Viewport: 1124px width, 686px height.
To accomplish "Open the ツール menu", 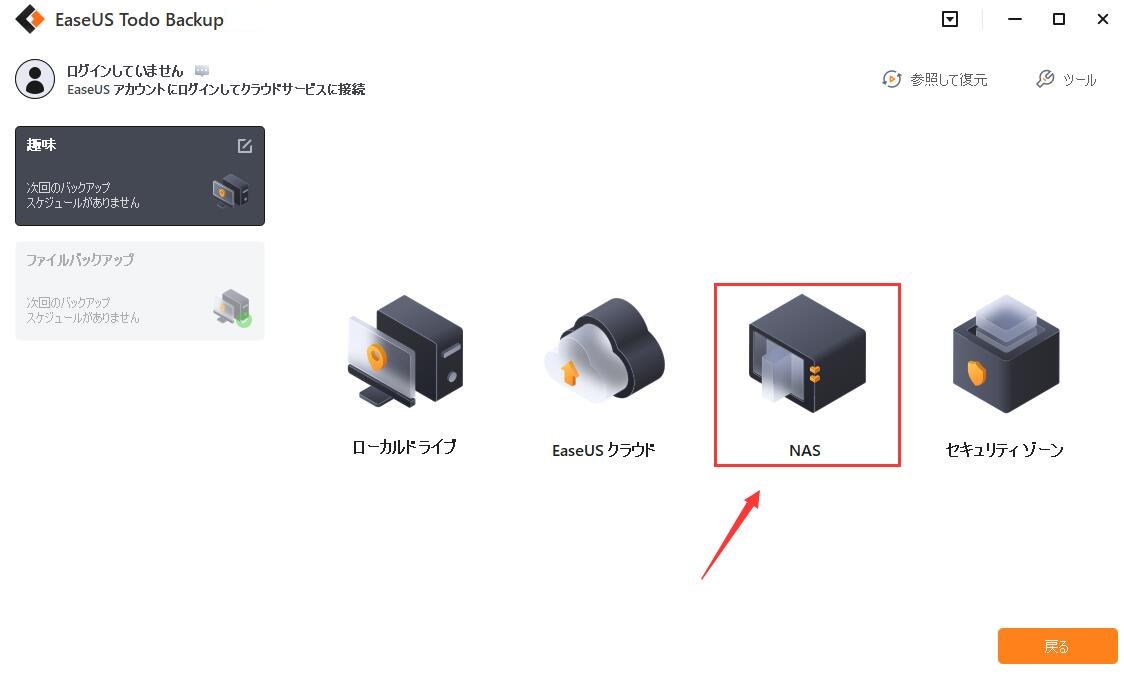I will pos(1066,79).
